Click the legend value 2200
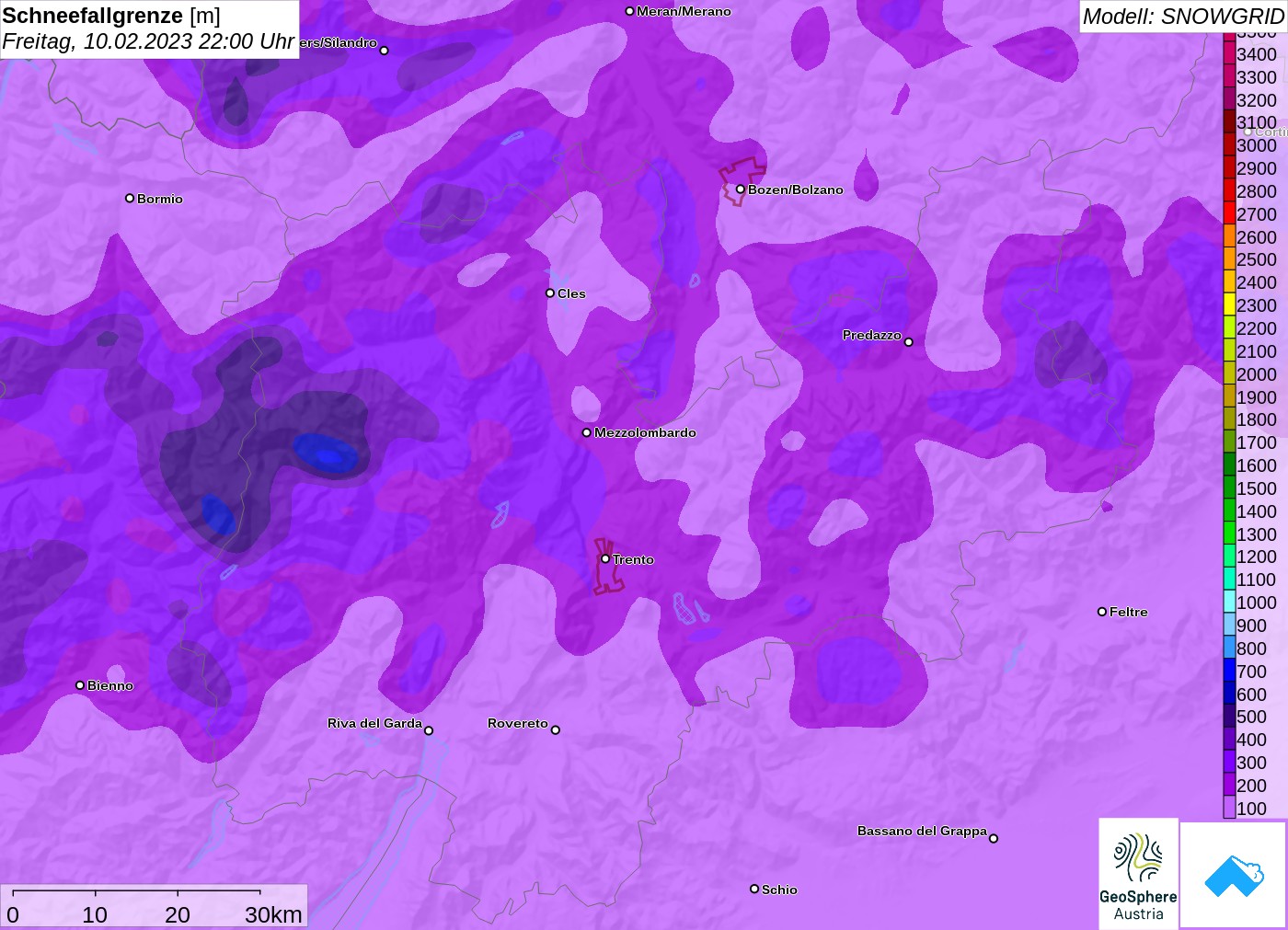Image resolution: width=1288 pixels, height=930 pixels. [x=1257, y=328]
